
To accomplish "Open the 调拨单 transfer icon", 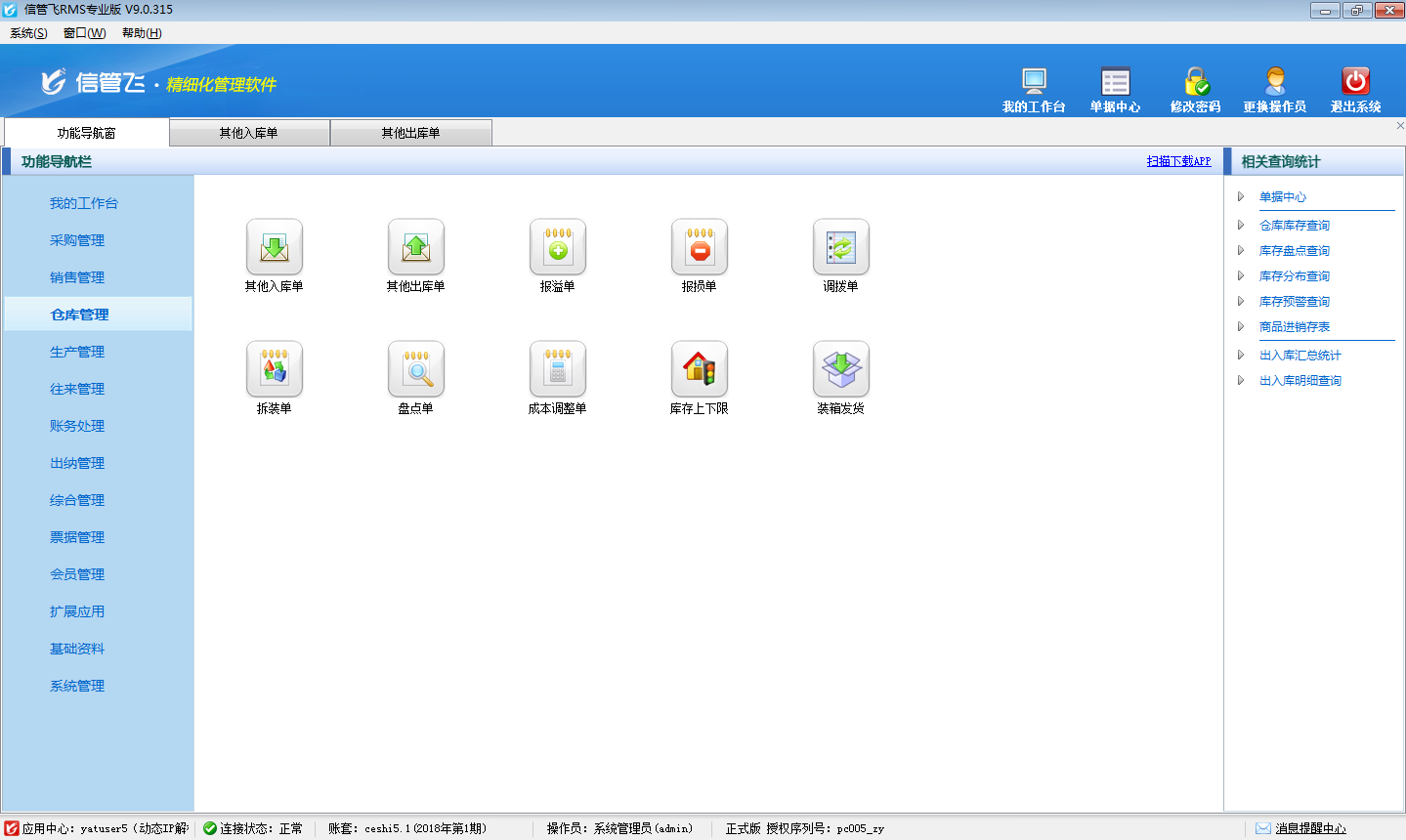I will [x=840, y=247].
